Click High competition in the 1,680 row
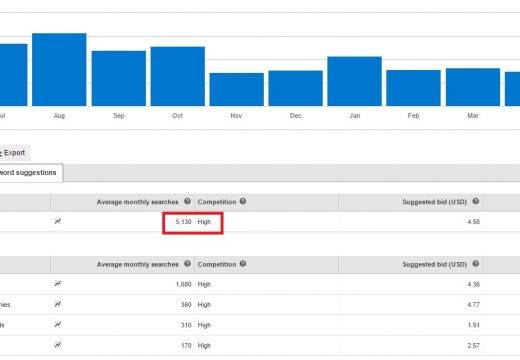 204,284
